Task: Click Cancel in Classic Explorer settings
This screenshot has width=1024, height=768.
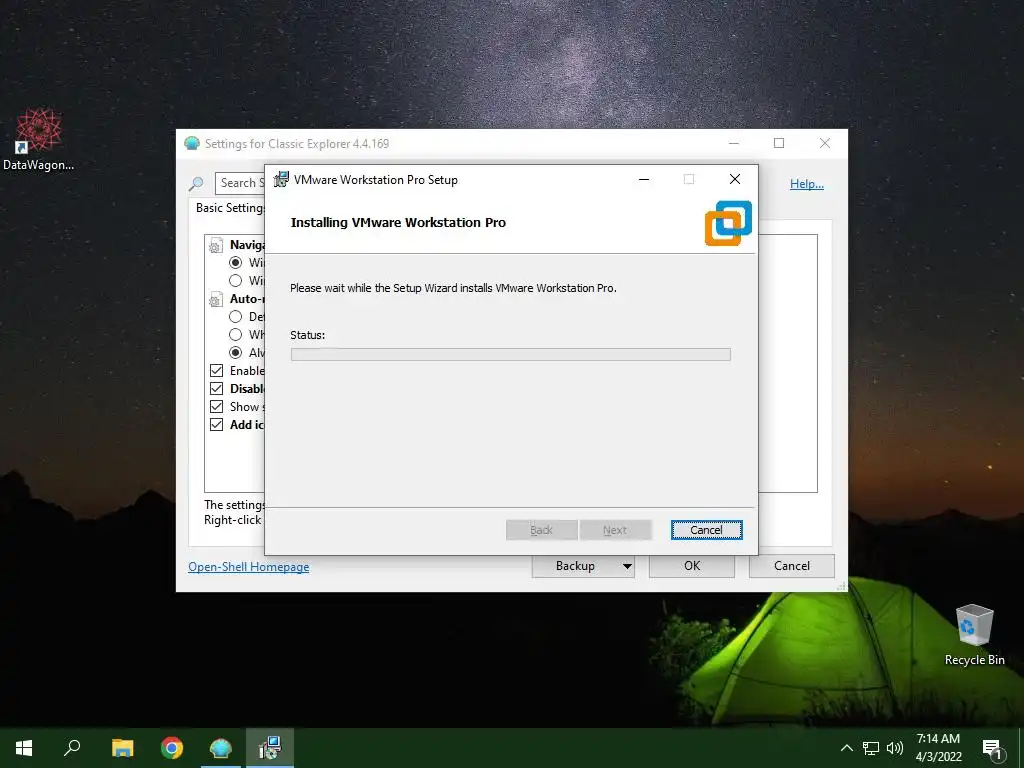Action: click(x=792, y=566)
